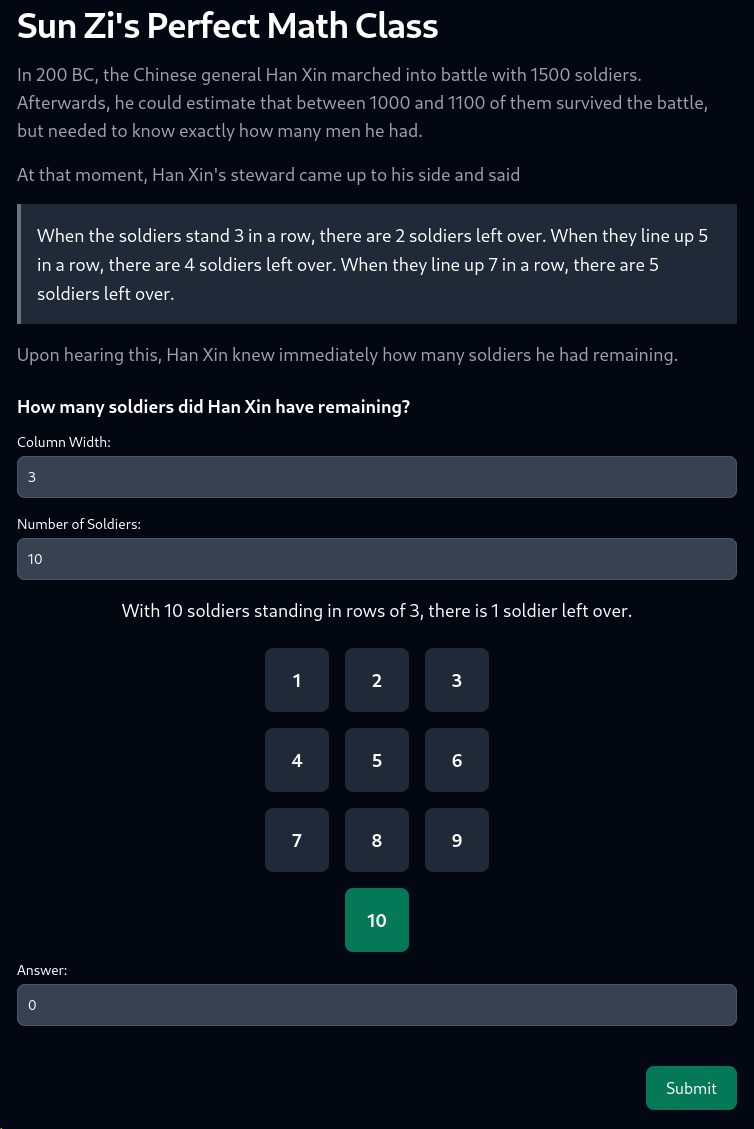Select the highlighted green soldier tile 10

click(x=377, y=920)
